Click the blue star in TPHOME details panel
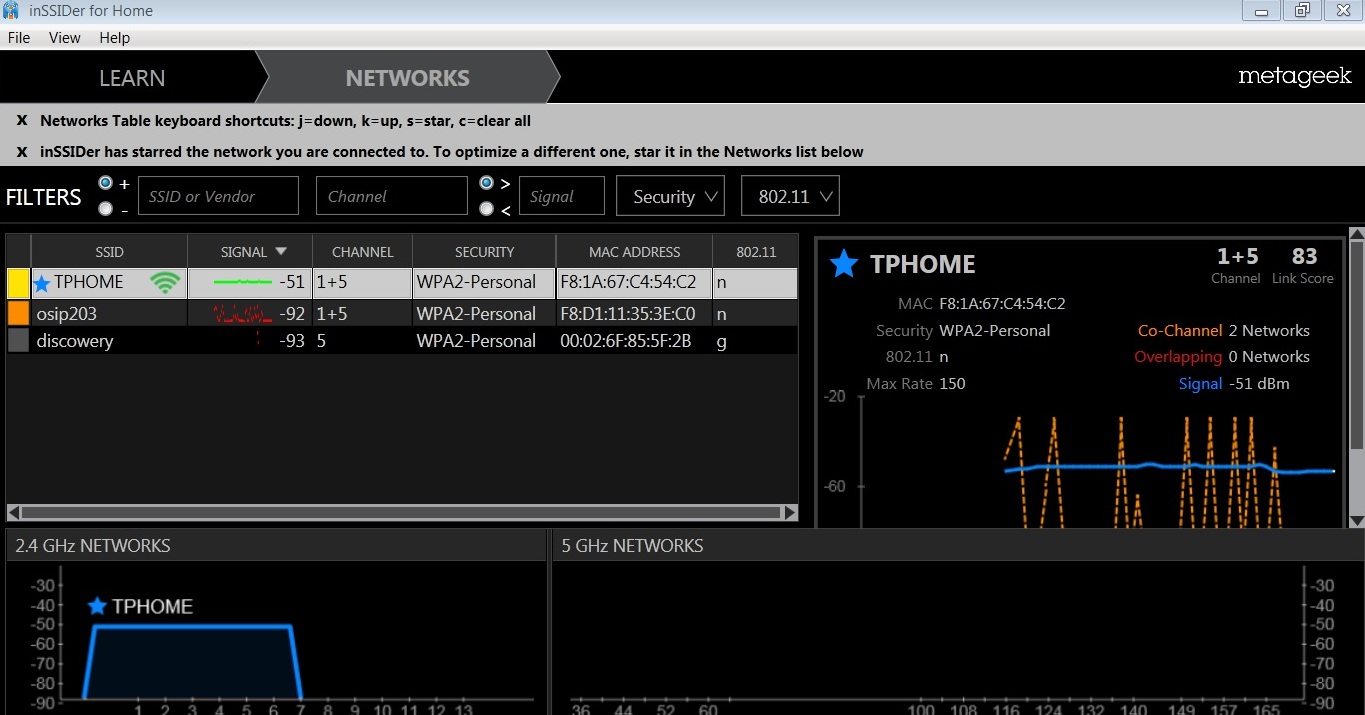Viewport: 1365px width, 715px height. coord(844,264)
